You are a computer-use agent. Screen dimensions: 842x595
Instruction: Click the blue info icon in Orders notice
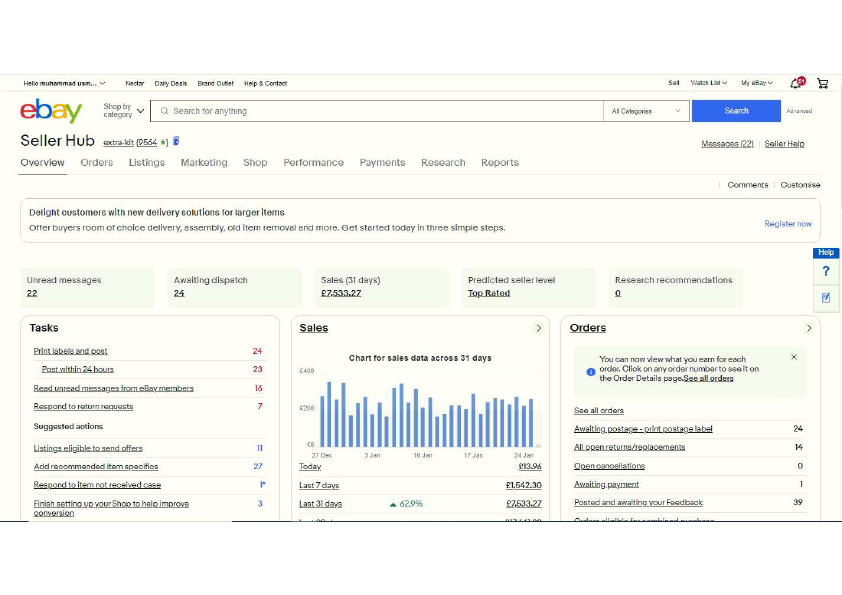coord(591,372)
